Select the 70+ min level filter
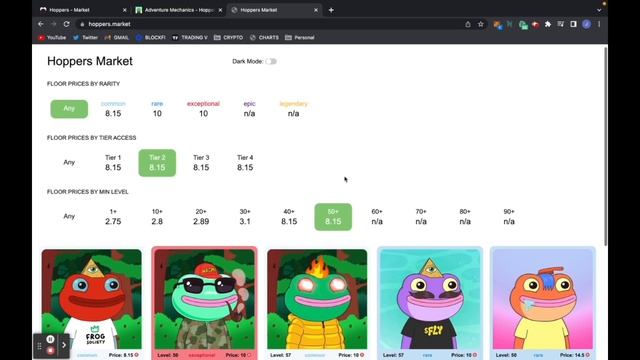 click(421, 216)
